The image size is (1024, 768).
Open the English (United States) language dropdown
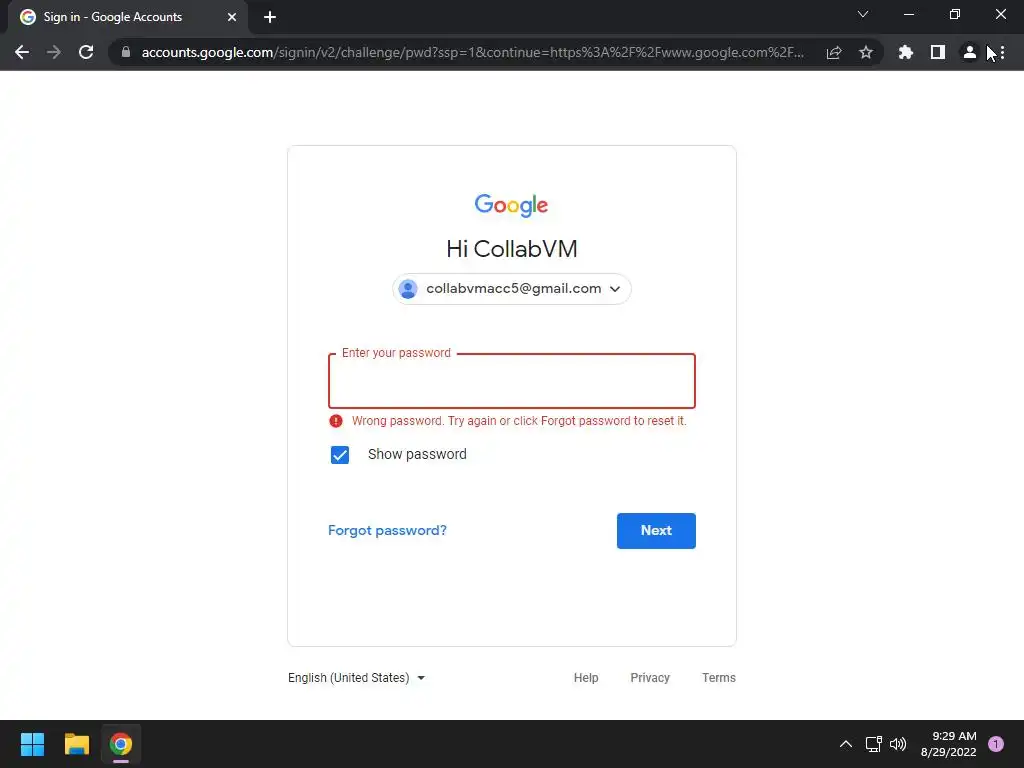pos(357,678)
